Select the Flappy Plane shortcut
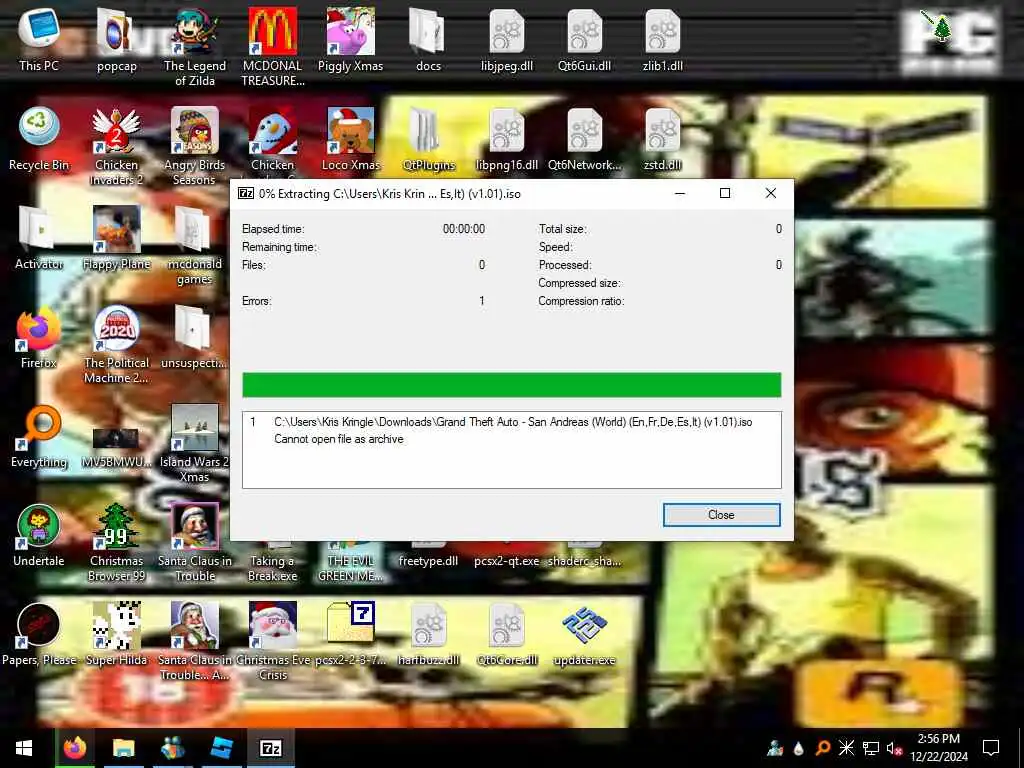 pos(117,238)
